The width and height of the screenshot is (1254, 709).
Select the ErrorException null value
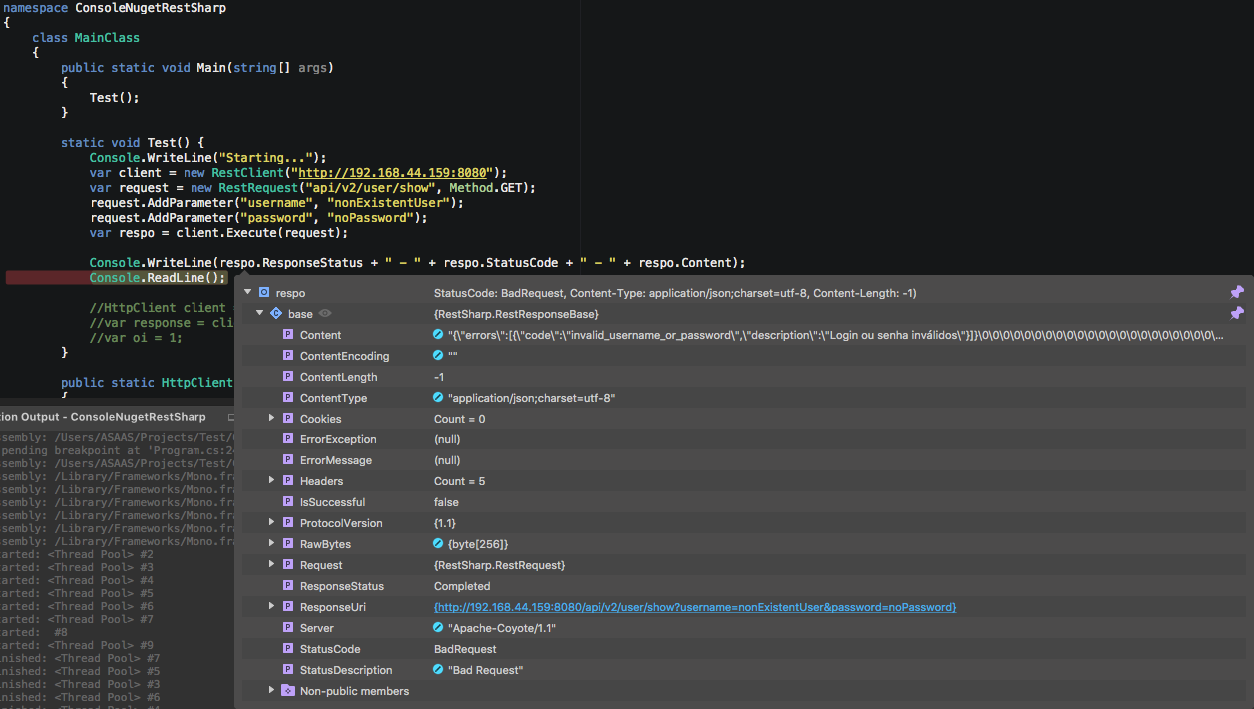coord(446,439)
